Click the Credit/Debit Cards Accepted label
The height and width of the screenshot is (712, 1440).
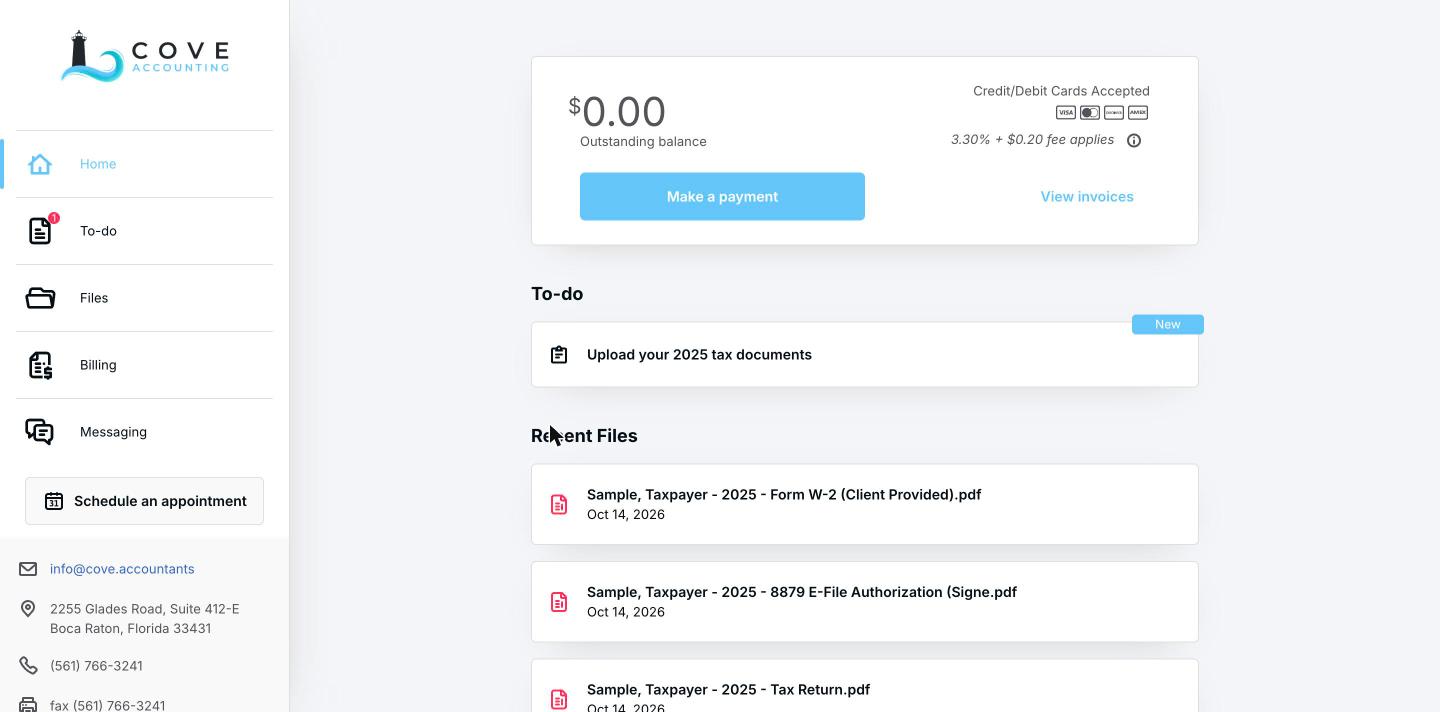click(x=1061, y=91)
